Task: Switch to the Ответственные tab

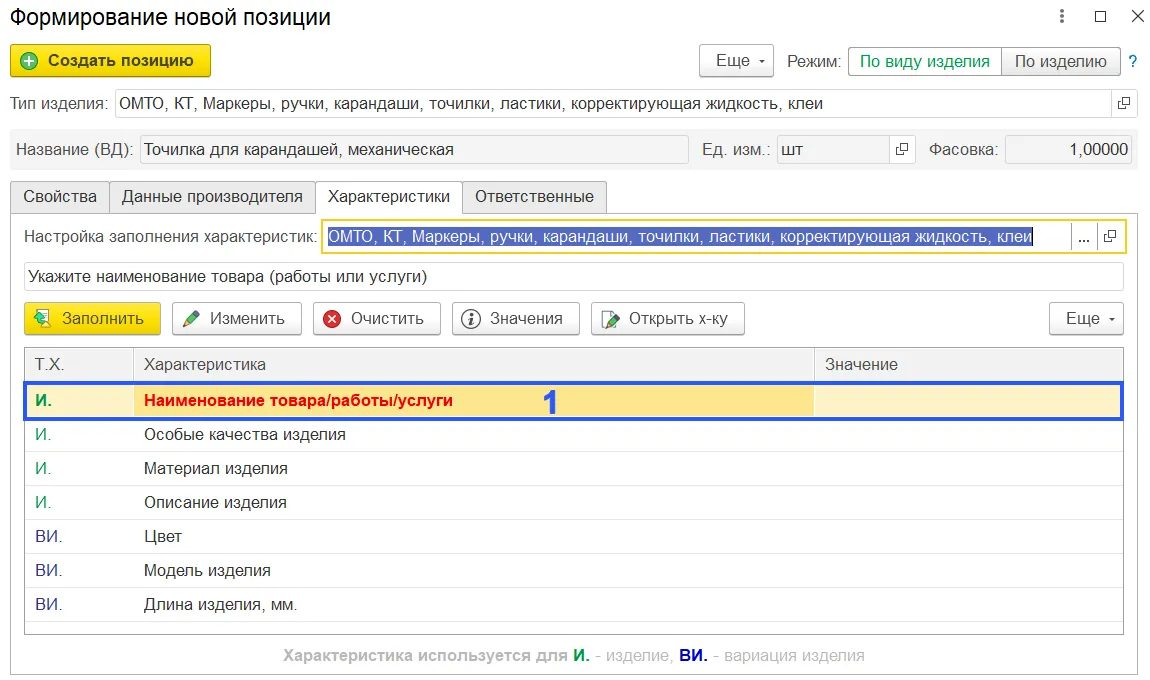Action: pos(535,197)
